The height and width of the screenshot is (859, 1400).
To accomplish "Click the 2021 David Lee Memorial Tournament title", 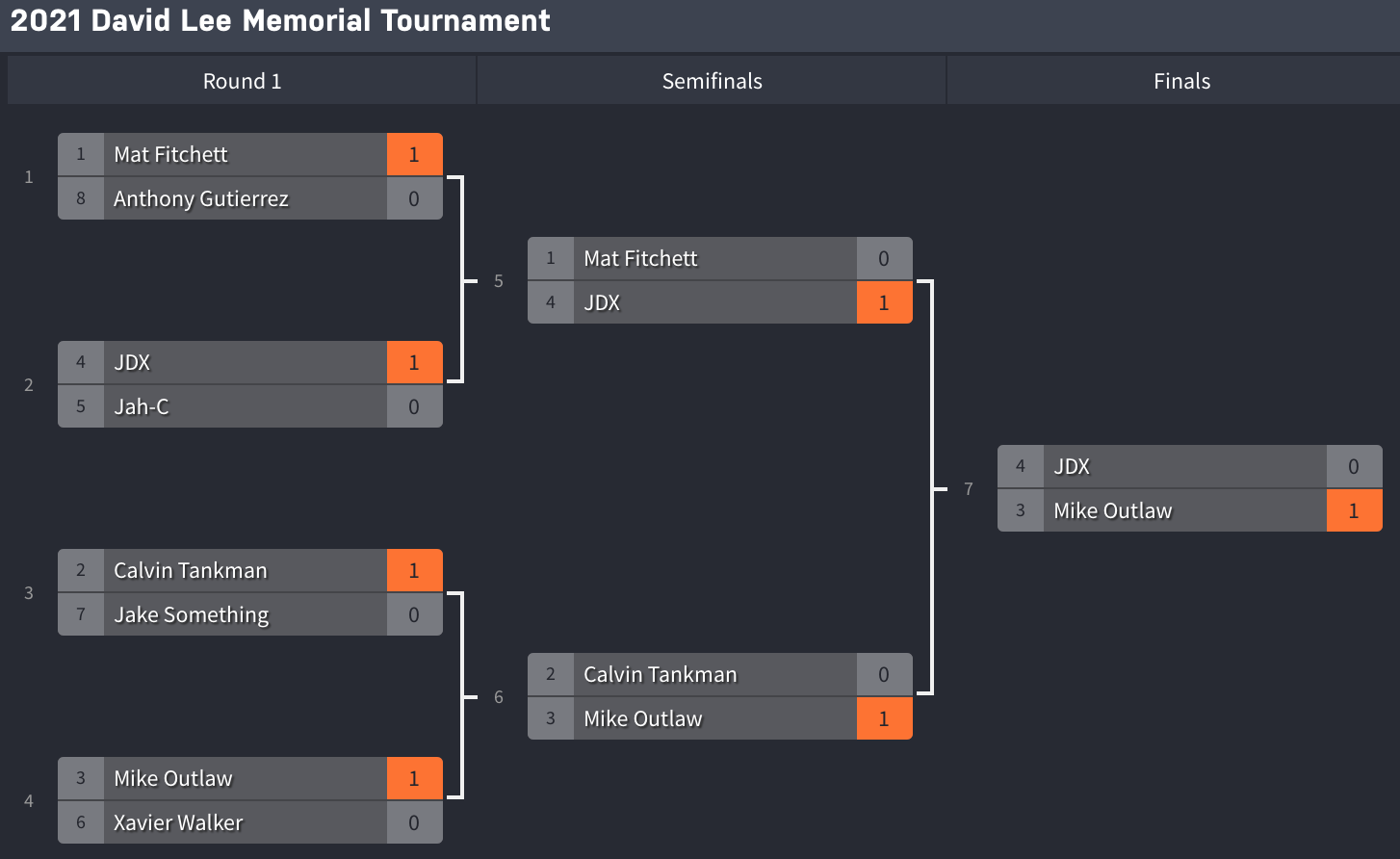I will pos(280,21).
